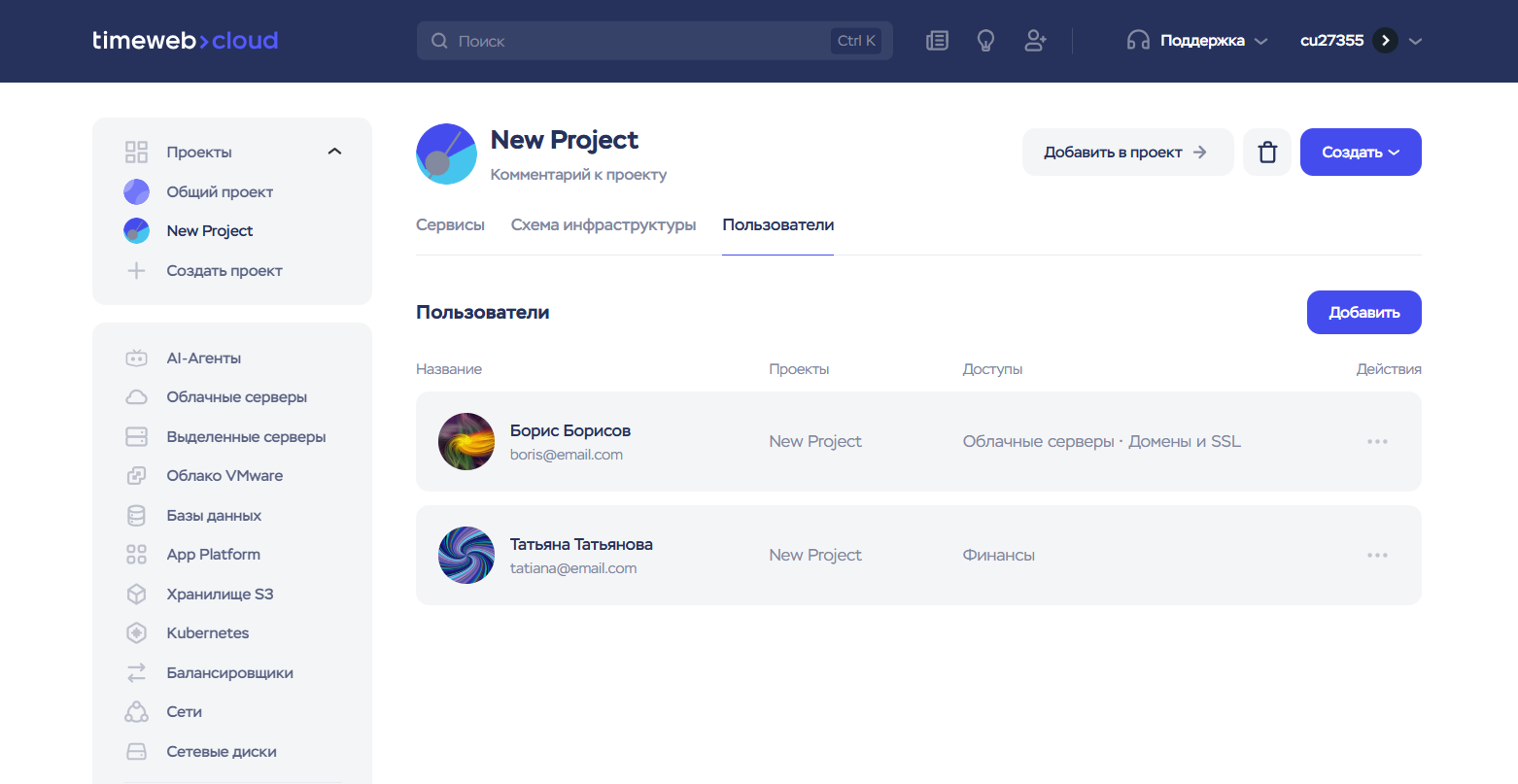The image size is (1518, 784).
Task: Collapse the Проекты section chevron
Action: [334, 153]
